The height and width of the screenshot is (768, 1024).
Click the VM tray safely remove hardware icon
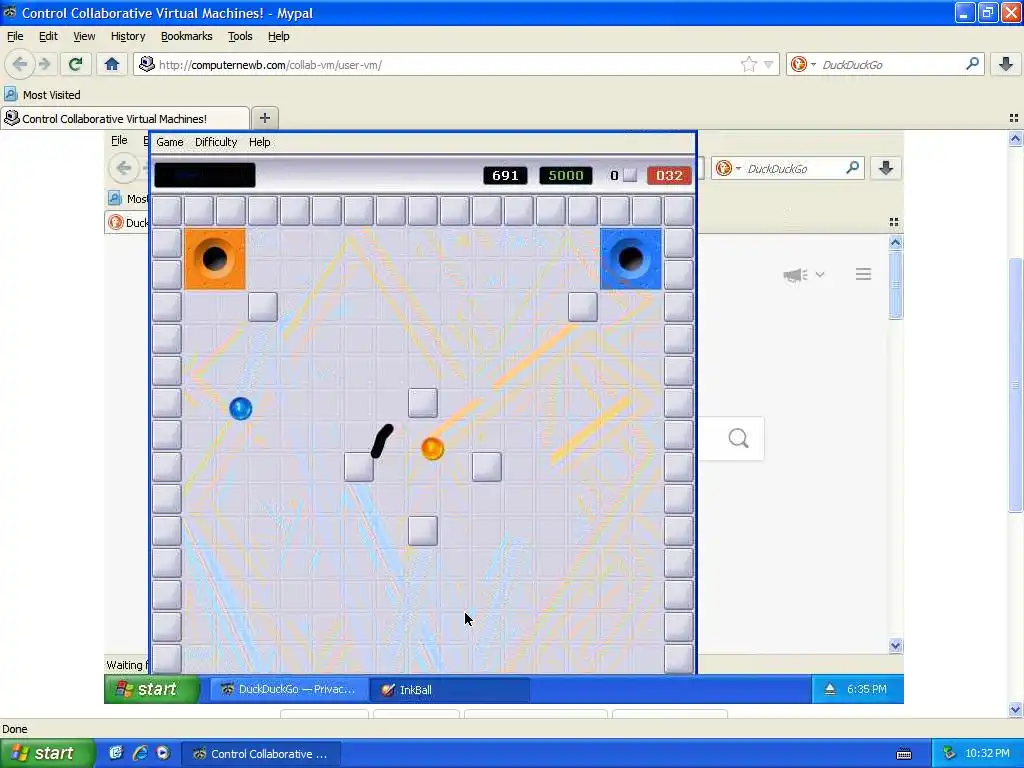coord(830,689)
